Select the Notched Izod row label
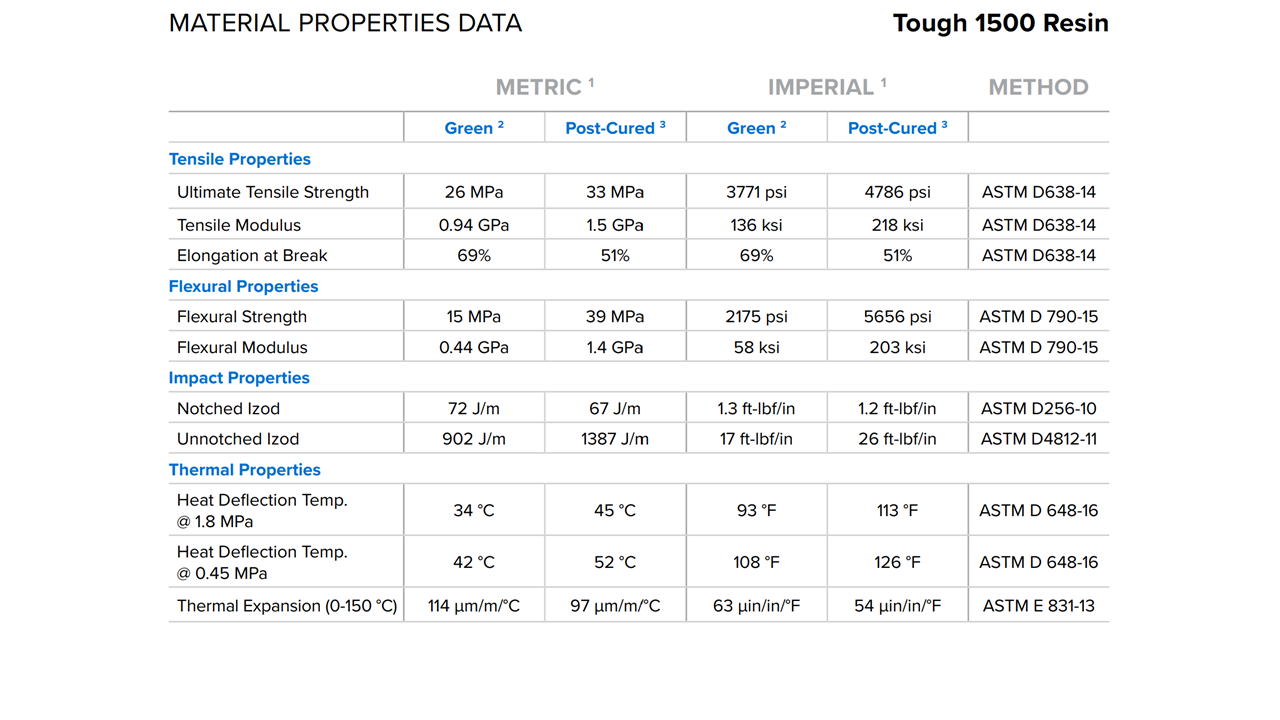The width and height of the screenshot is (1280, 720). [229, 409]
